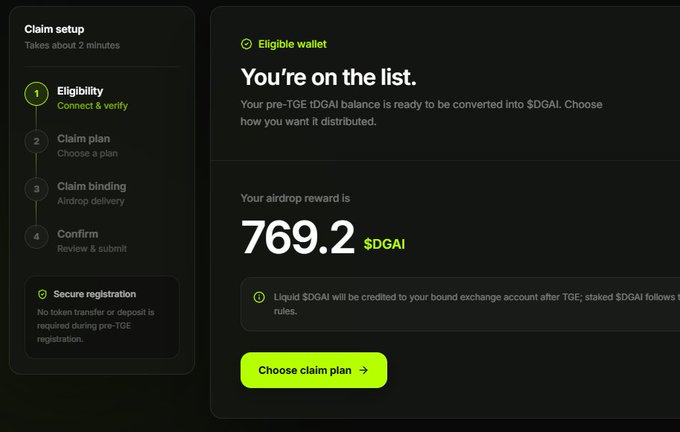This screenshot has width=680, height=432.
Task: Click the shield icon next to Secure registration
Action: point(42,294)
